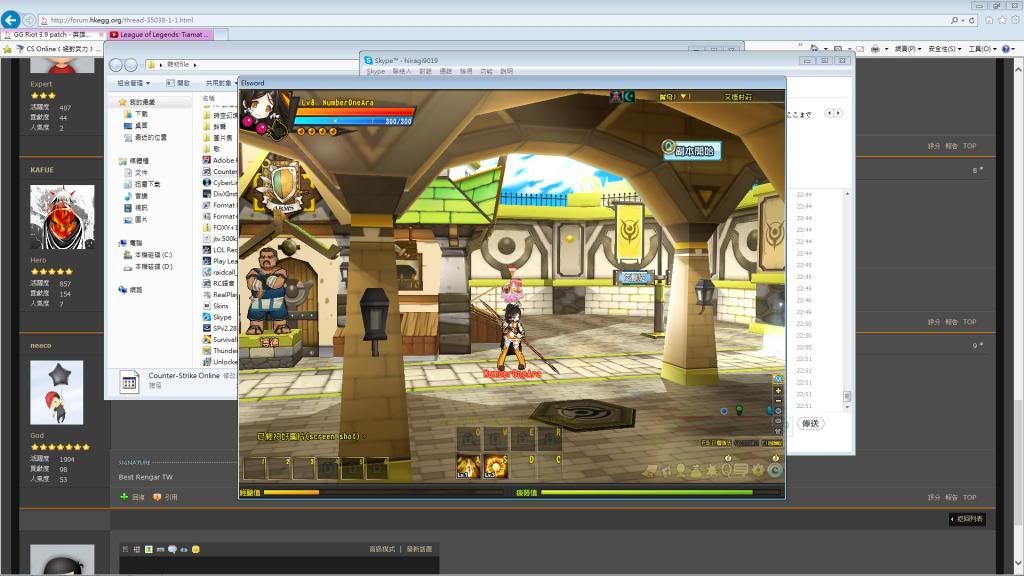Click the browser back arrow button
Viewport: 1024px width, 576px height.
coord(10,20)
